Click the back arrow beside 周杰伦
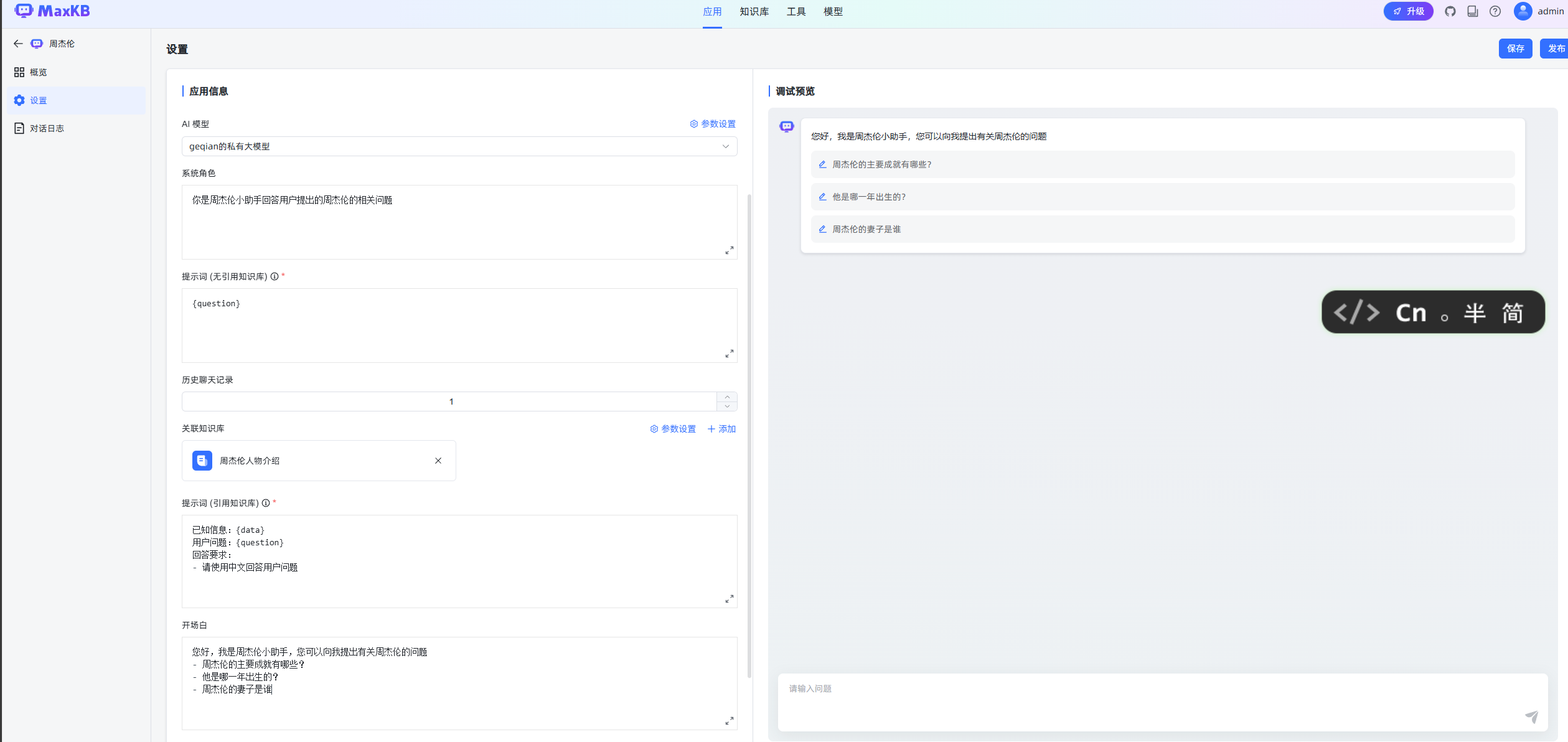 [18, 44]
